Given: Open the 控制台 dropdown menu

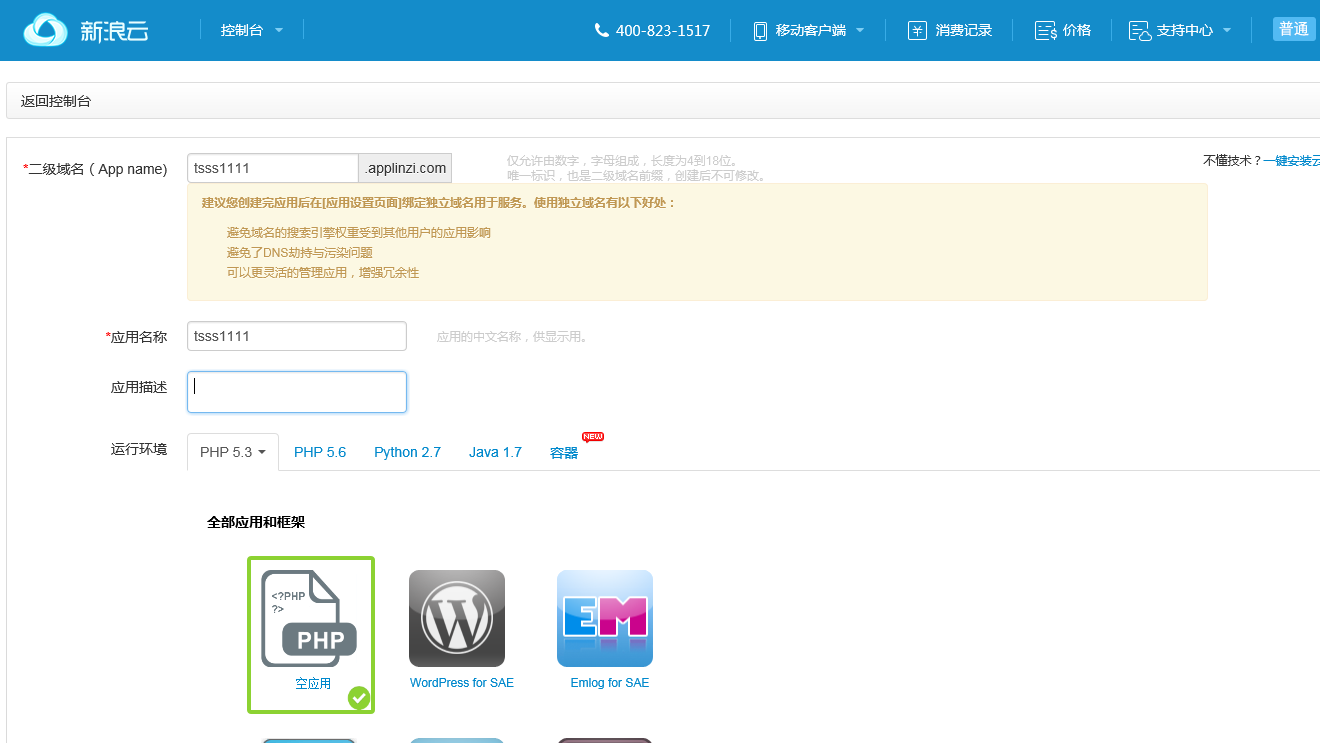Looking at the screenshot, I should [252, 30].
